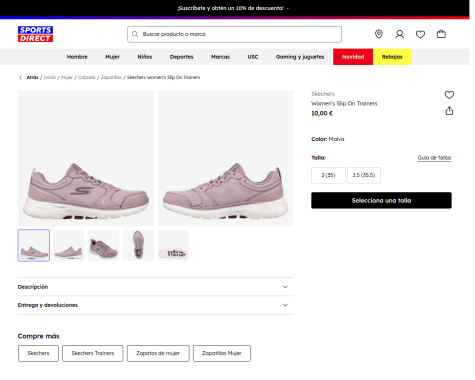This screenshot has width=475, height=380.
Task: Open the large left shoe image
Action: [86, 158]
